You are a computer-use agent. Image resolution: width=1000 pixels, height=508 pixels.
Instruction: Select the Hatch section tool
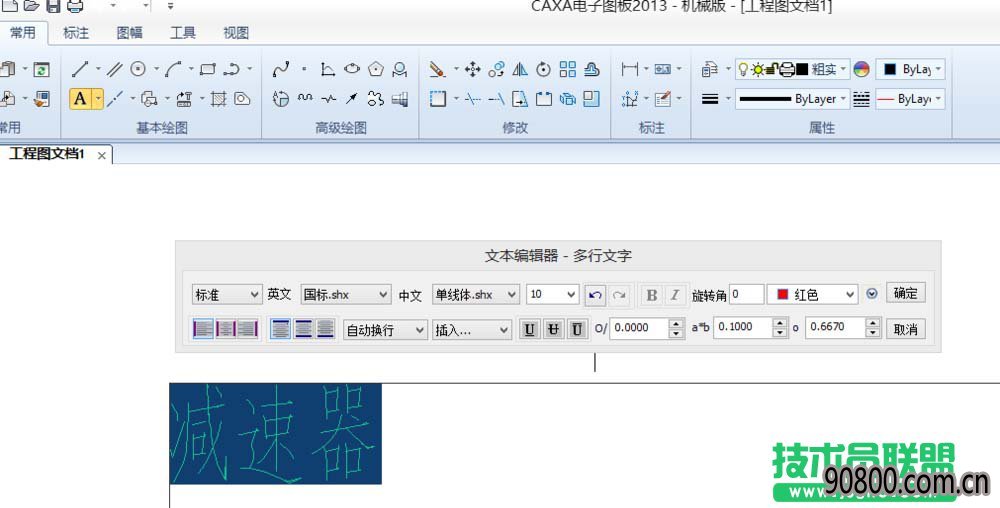pyautogui.click(x=219, y=99)
